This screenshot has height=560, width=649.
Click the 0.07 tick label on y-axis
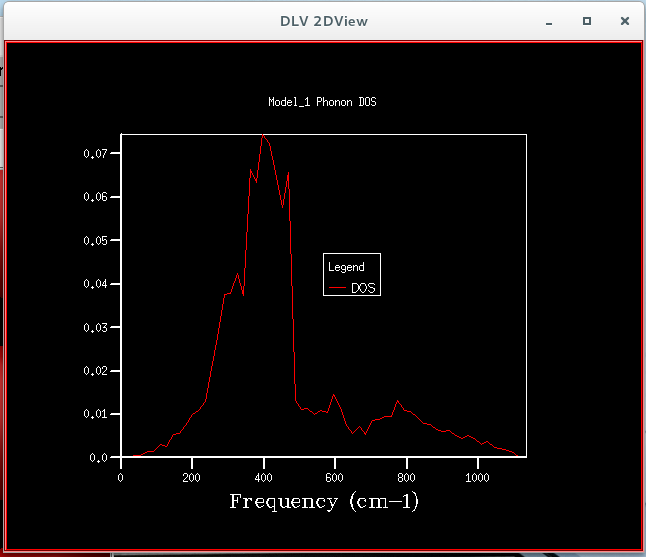(x=96, y=154)
